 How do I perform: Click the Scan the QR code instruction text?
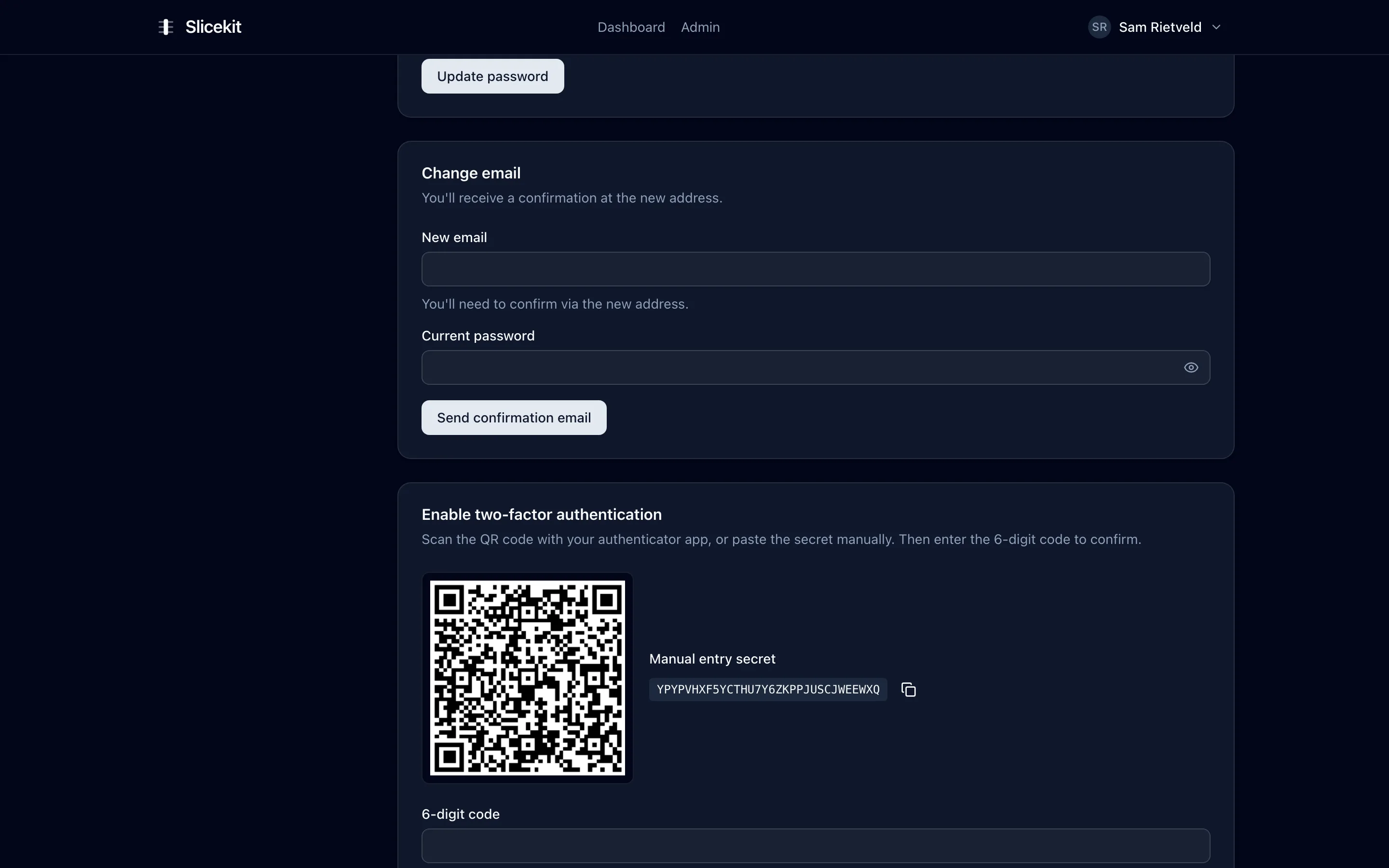click(781, 539)
